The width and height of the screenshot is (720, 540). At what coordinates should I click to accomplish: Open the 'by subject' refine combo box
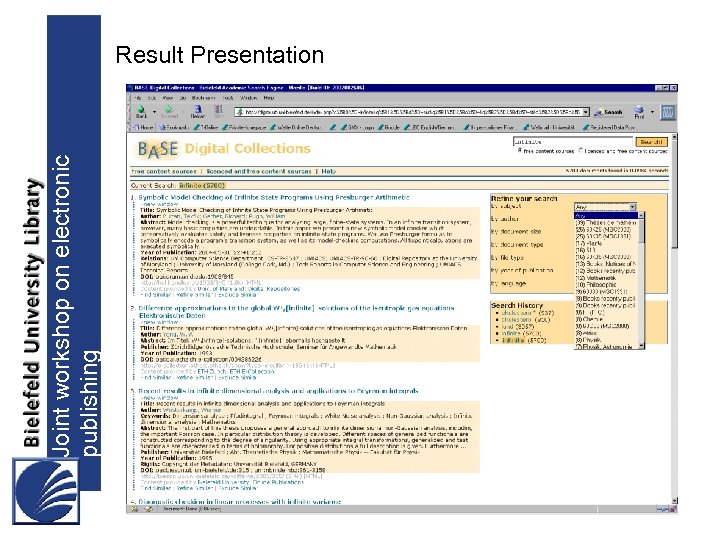[x=605, y=207]
